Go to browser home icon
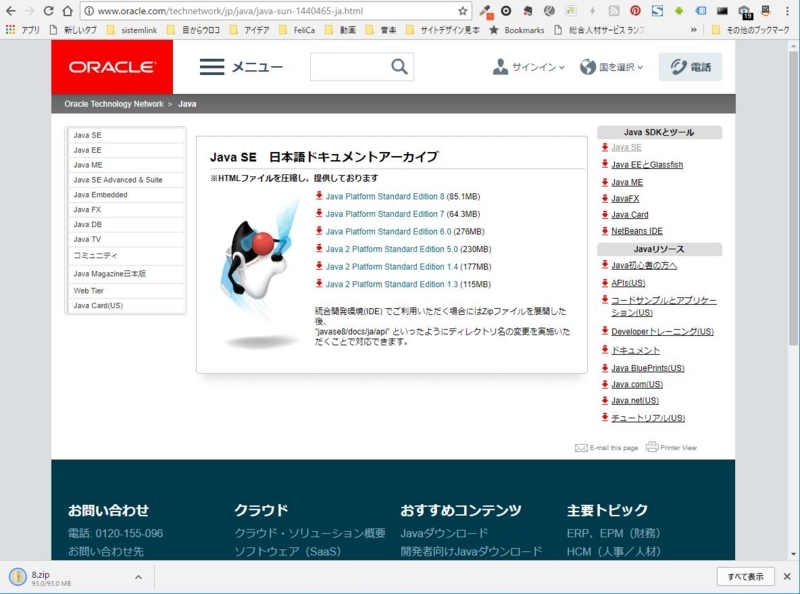 pyautogui.click(x=67, y=11)
